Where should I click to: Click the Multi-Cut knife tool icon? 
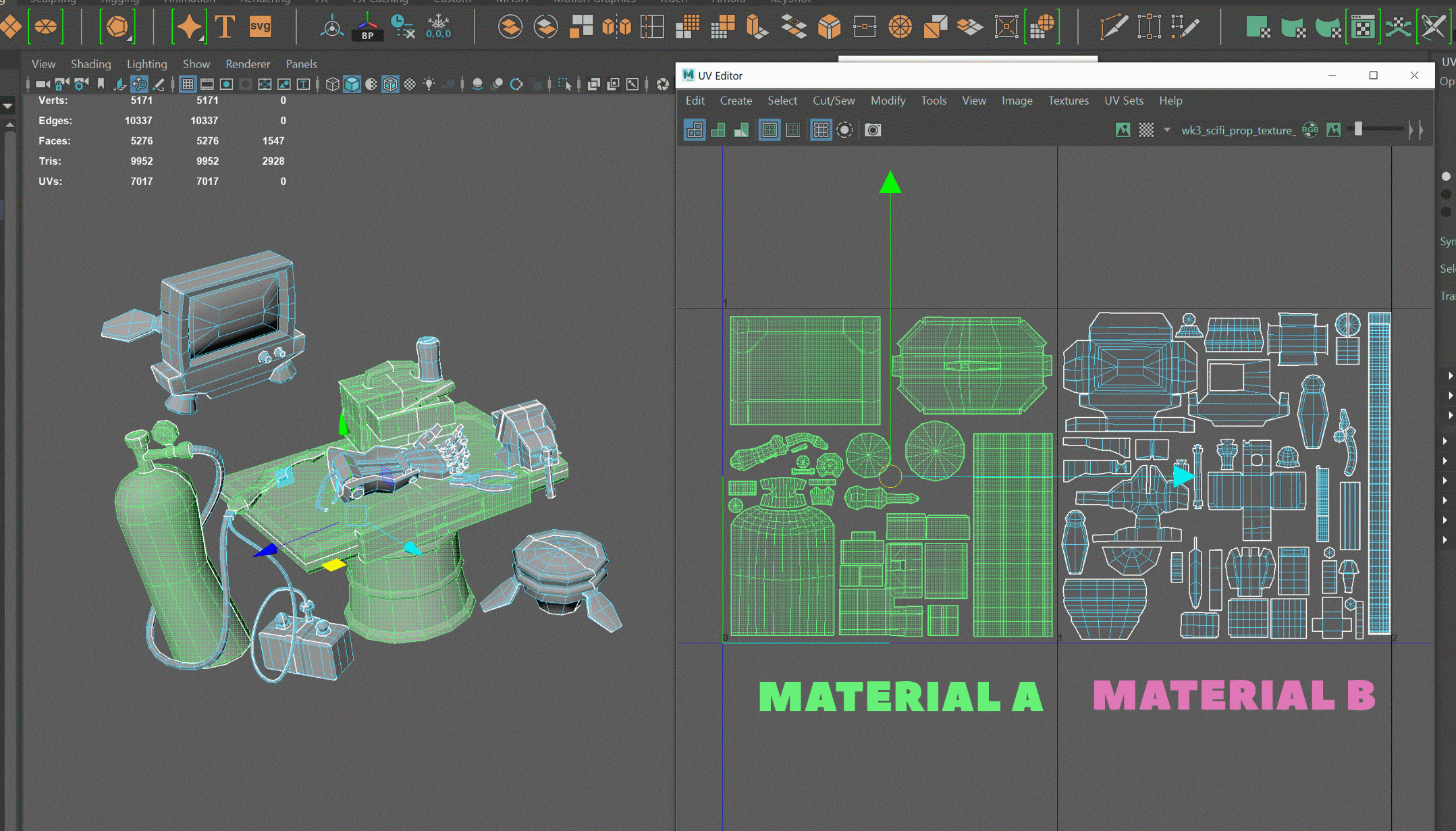pos(1113,27)
